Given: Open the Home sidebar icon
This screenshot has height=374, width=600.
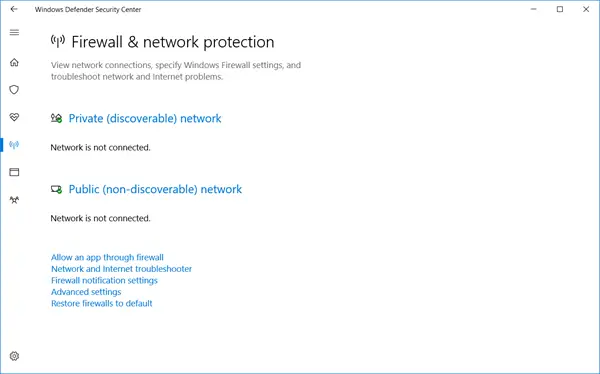Looking at the screenshot, I should coord(14,62).
